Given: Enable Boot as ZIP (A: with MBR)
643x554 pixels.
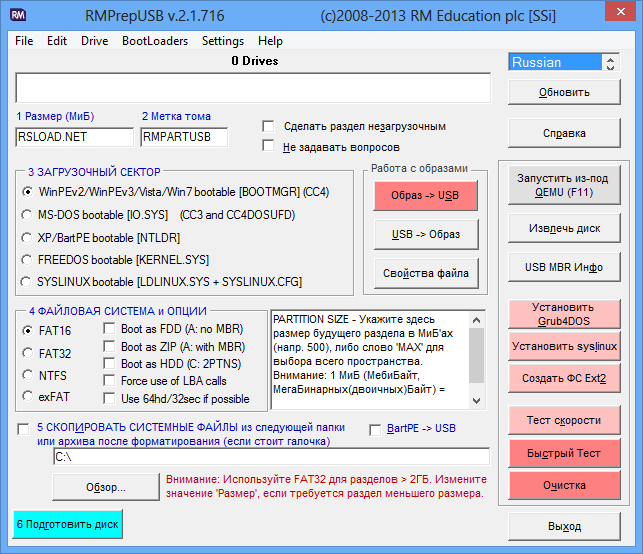Looking at the screenshot, I should (109, 346).
